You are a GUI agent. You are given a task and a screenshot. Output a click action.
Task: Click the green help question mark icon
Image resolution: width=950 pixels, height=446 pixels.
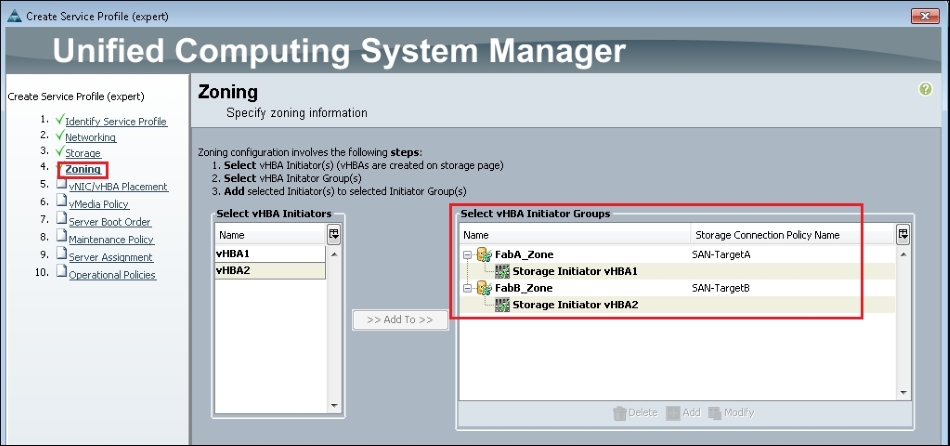pyautogui.click(x=925, y=90)
